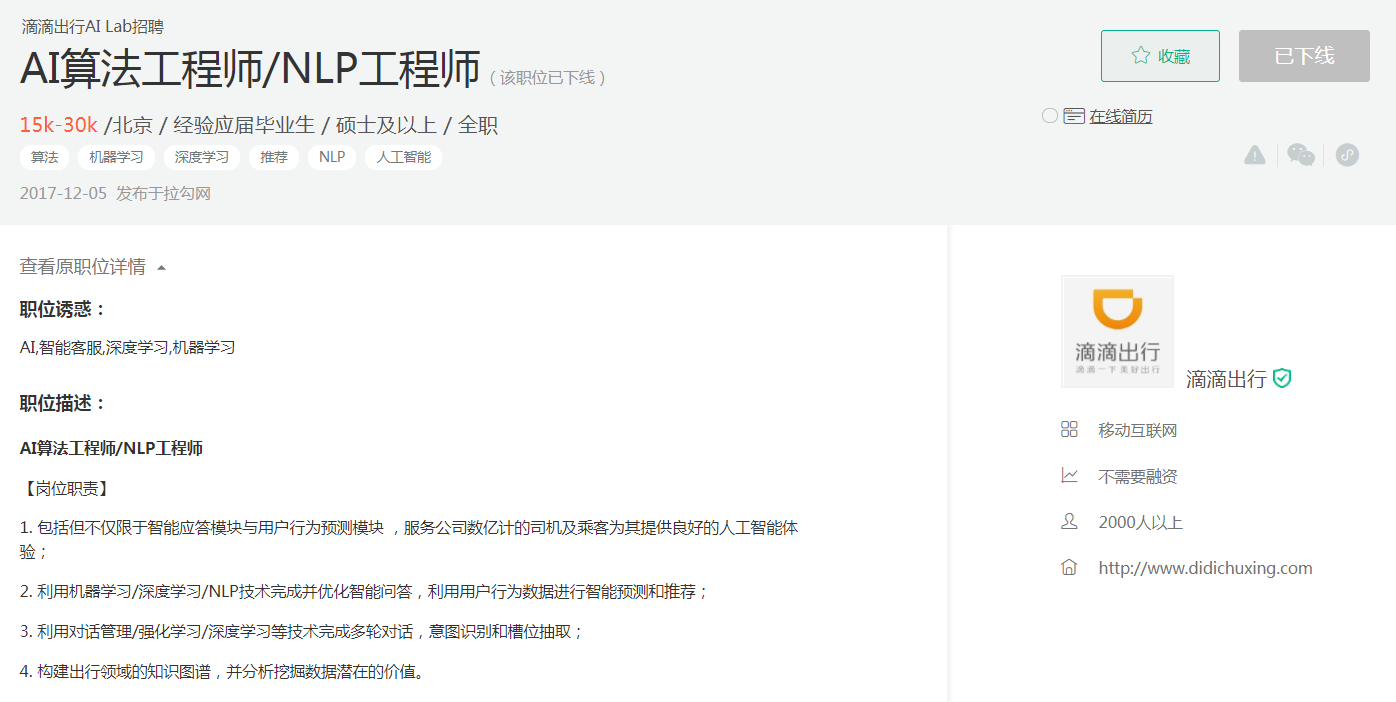Click the mini-program link share icon
The width and height of the screenshot is (1396, 702).
tap(1347, 155)
